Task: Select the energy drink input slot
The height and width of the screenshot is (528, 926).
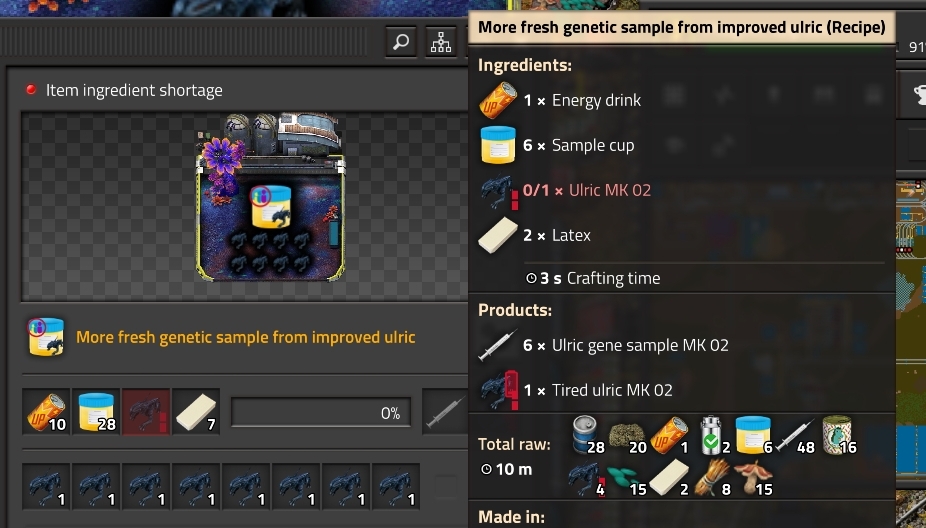Action: click(x=46, y=412)
